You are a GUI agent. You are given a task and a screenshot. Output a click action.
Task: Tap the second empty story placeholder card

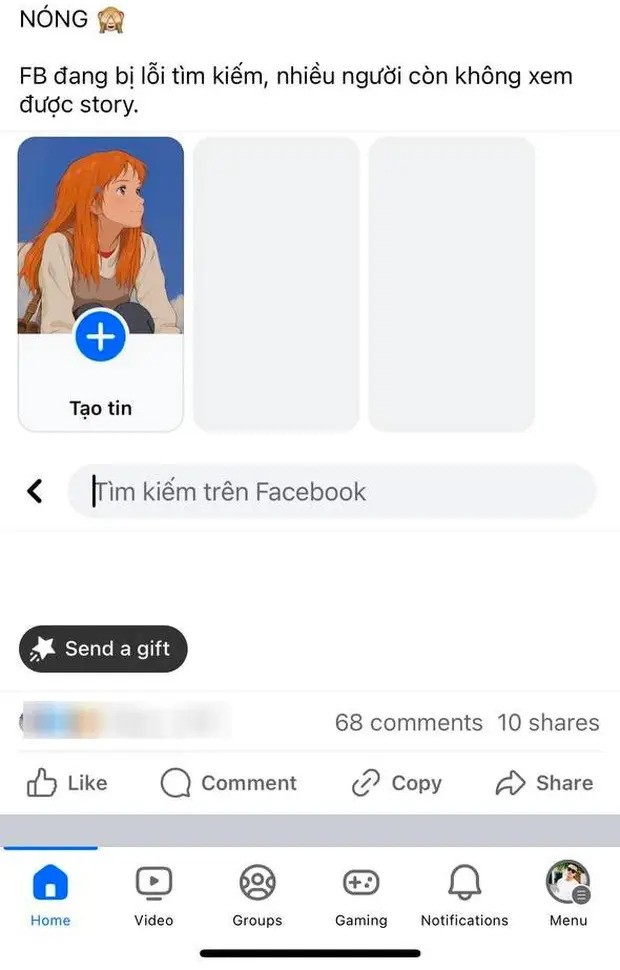coord(451,284)
